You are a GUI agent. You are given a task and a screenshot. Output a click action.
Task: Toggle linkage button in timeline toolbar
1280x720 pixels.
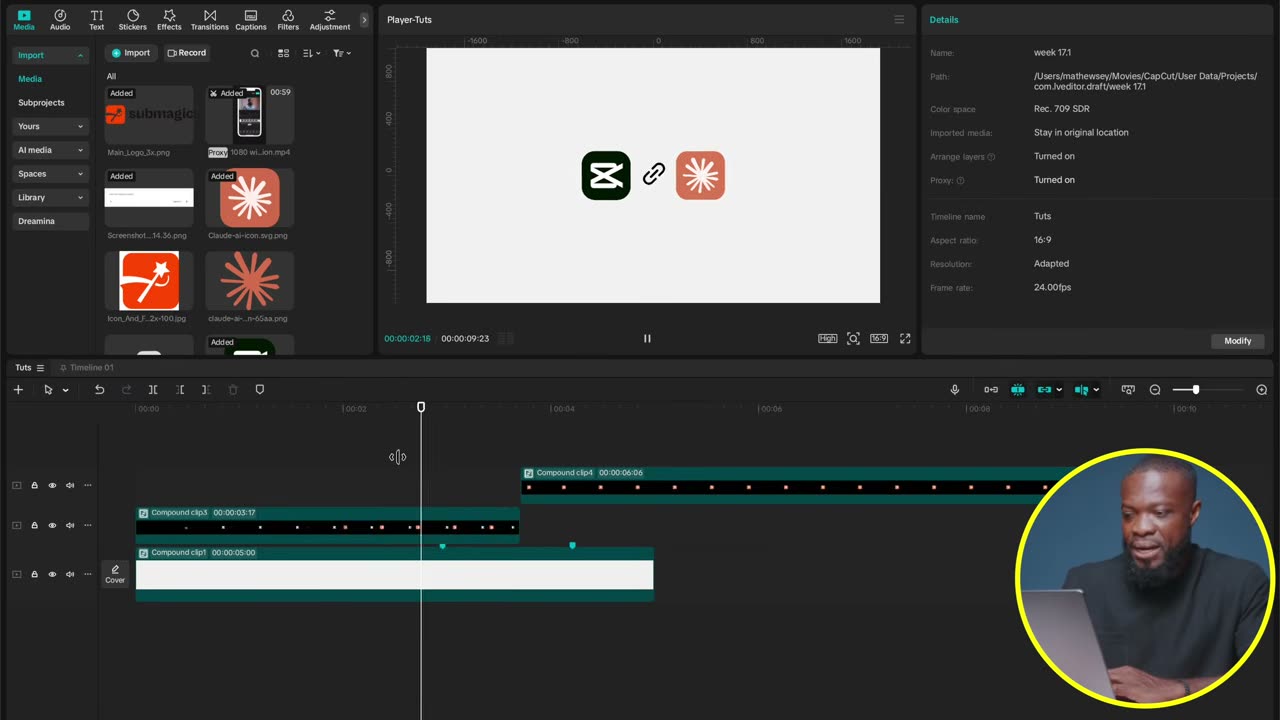1044,390
